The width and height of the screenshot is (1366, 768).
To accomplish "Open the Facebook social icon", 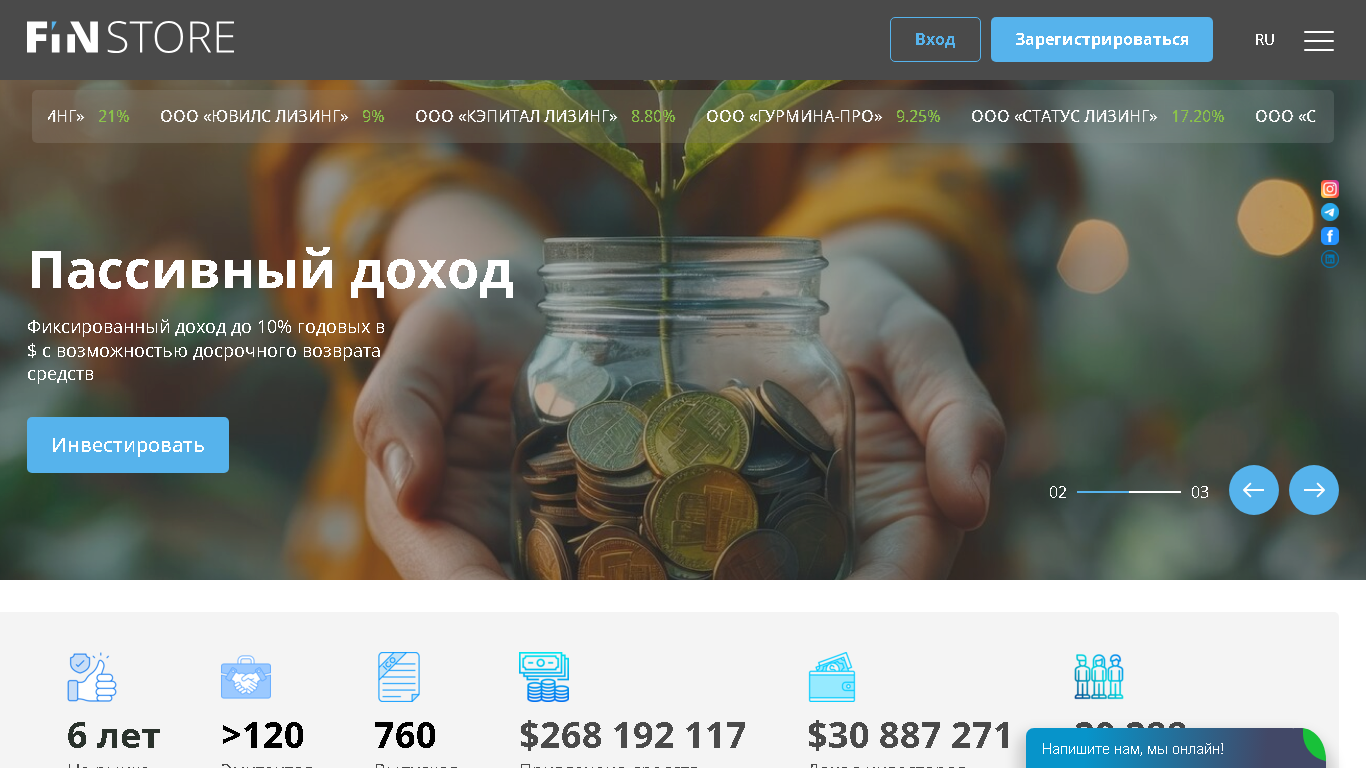I will (x=1330, y=236).
